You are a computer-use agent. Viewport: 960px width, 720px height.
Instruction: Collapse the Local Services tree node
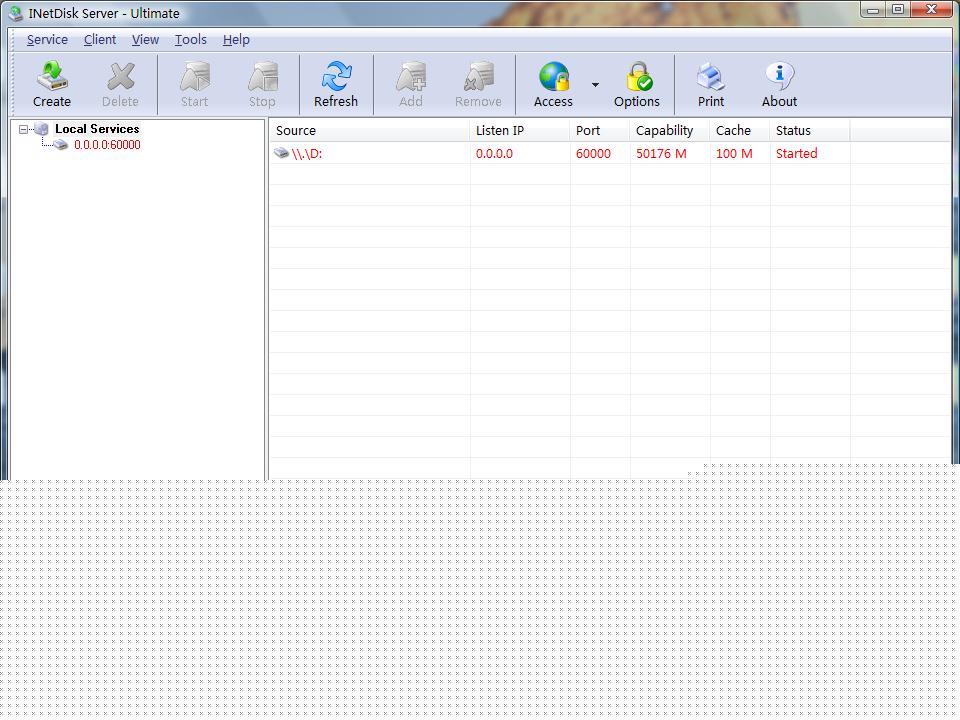click(23, 129)
